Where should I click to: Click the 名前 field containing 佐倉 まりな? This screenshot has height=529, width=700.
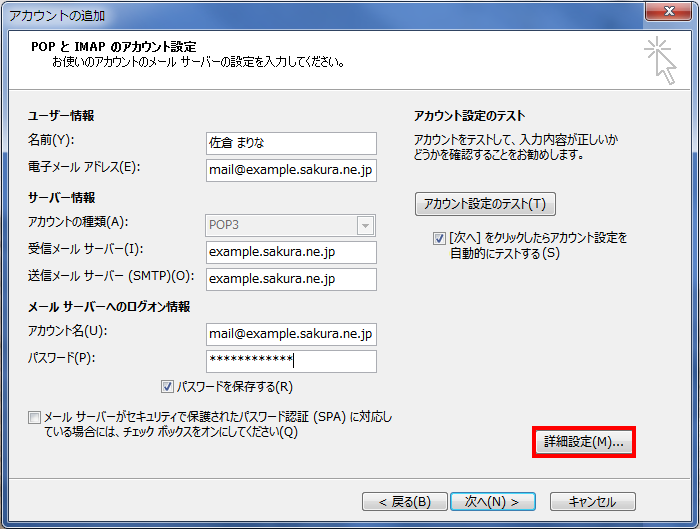290,143
